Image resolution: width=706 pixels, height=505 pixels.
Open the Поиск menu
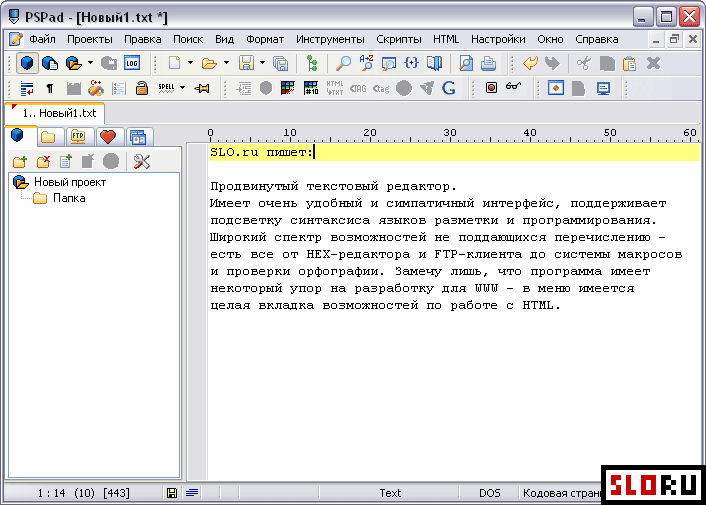(x=188, y=40)
